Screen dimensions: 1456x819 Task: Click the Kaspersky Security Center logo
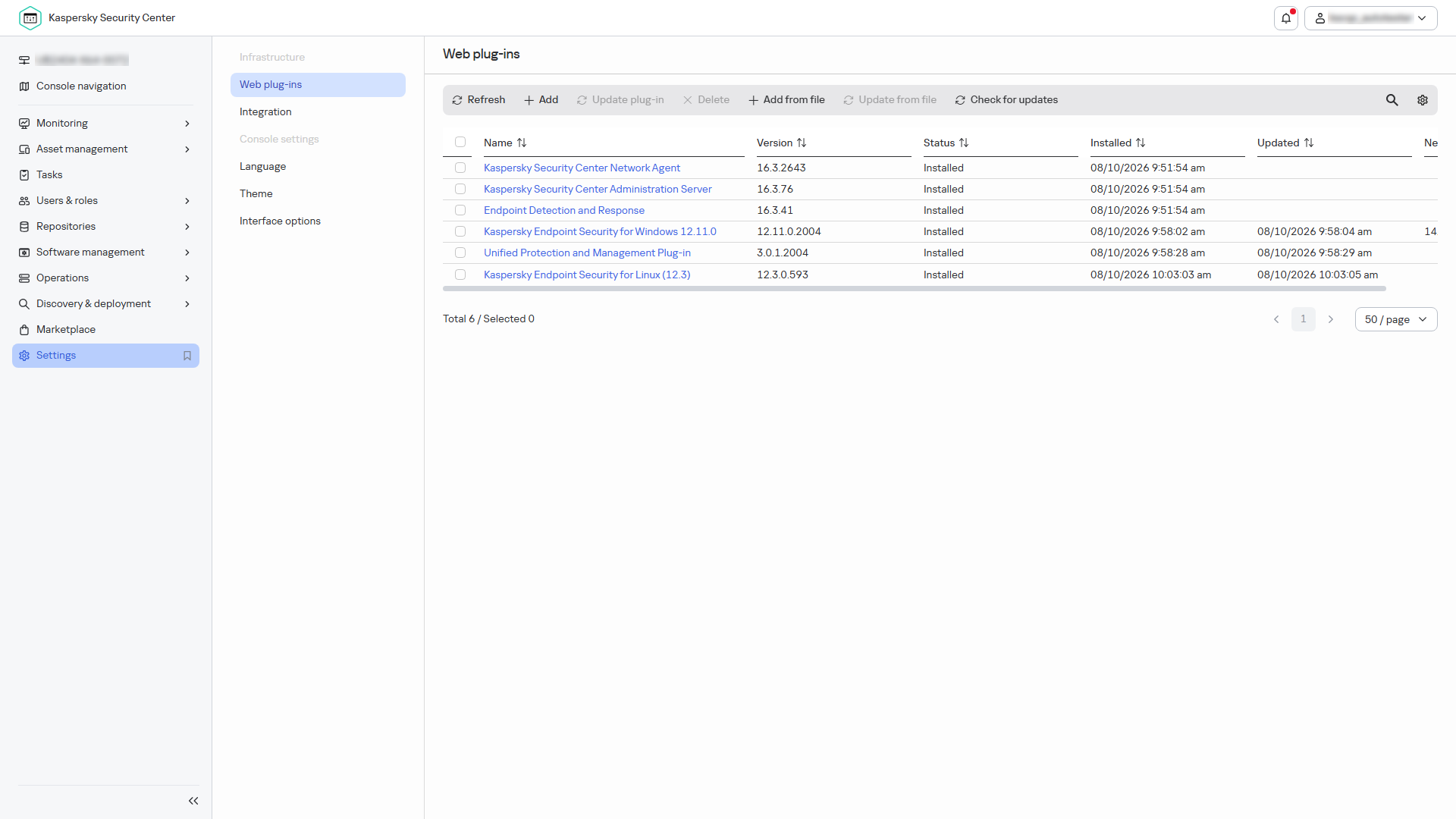click(30, 18)
